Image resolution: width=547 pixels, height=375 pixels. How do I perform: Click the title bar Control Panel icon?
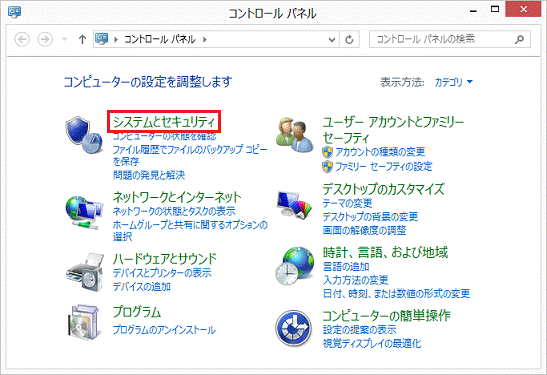[14, 12]
